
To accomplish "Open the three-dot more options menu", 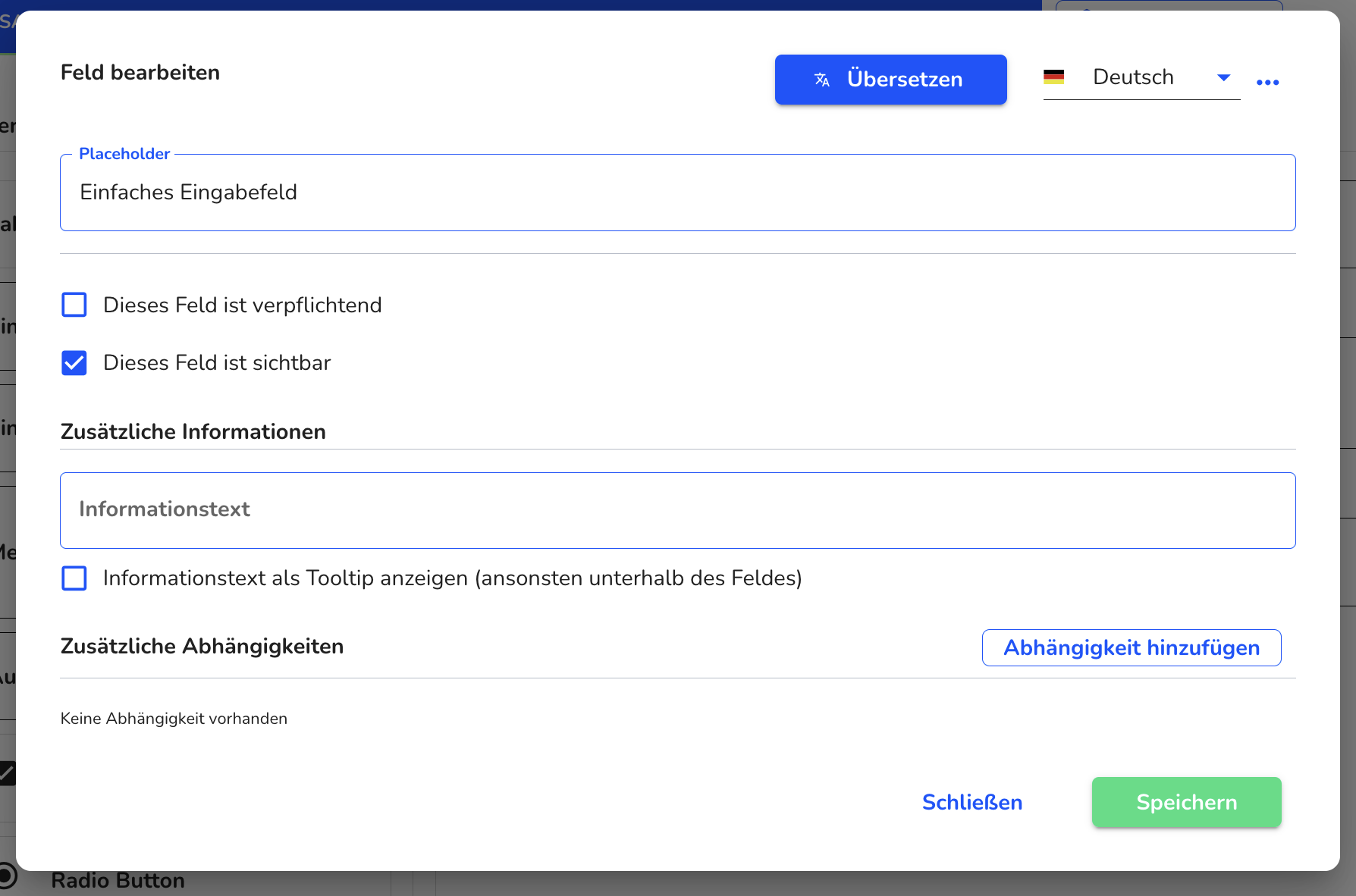I will [x=1267, y=82].
